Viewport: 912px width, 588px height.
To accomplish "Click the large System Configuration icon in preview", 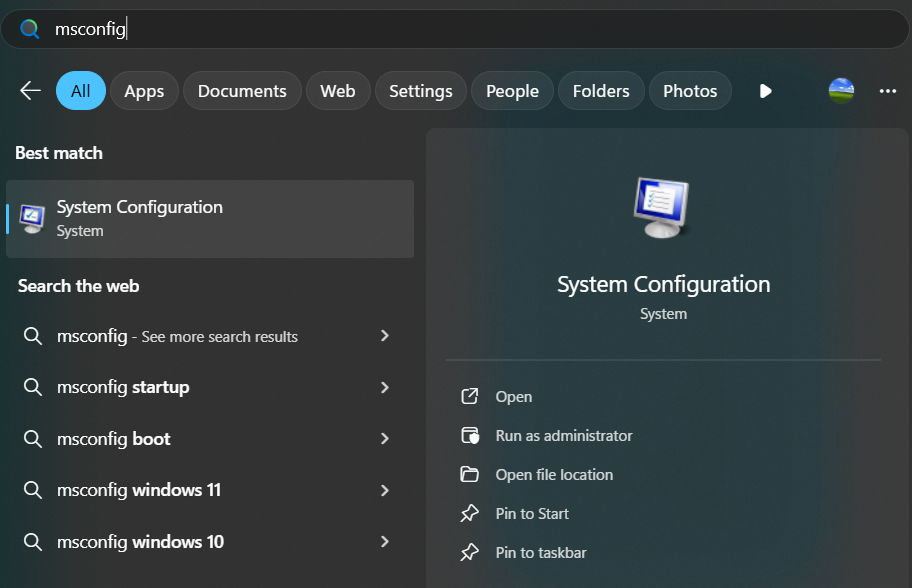I will pos(662,207).
